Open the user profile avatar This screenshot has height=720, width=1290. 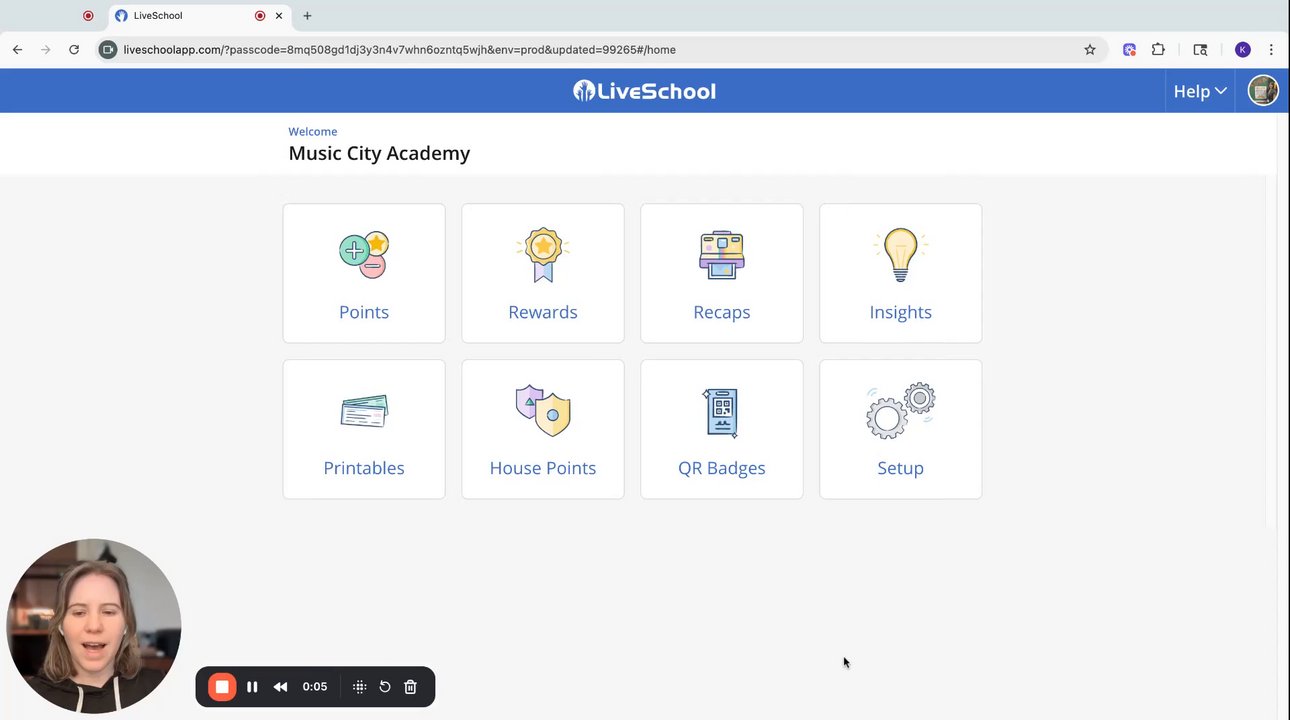[x=1263, y=91]
